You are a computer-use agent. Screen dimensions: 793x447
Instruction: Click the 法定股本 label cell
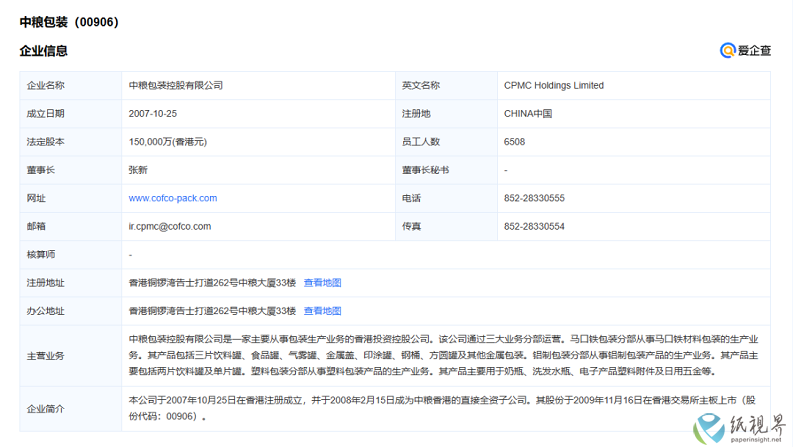pos(71,142)
